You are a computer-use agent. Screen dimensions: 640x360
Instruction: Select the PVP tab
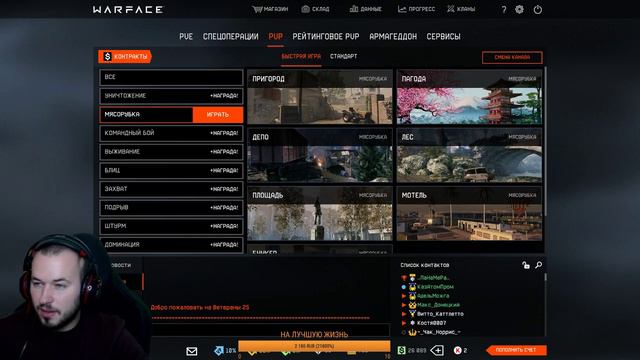[276, 36]
